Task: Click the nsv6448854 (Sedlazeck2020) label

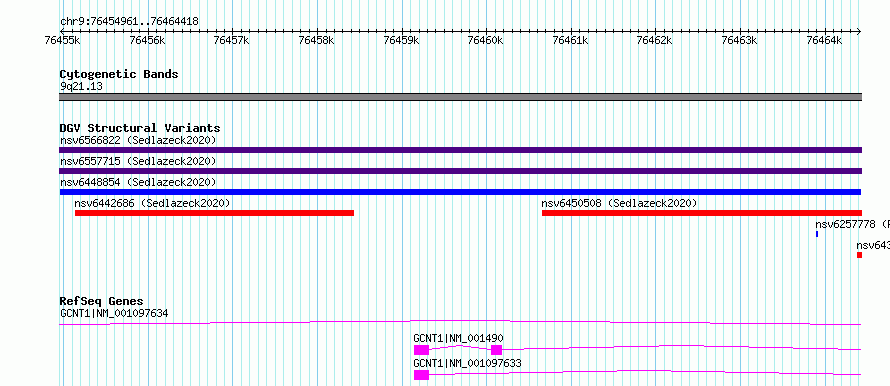Action: click(138, 182)
